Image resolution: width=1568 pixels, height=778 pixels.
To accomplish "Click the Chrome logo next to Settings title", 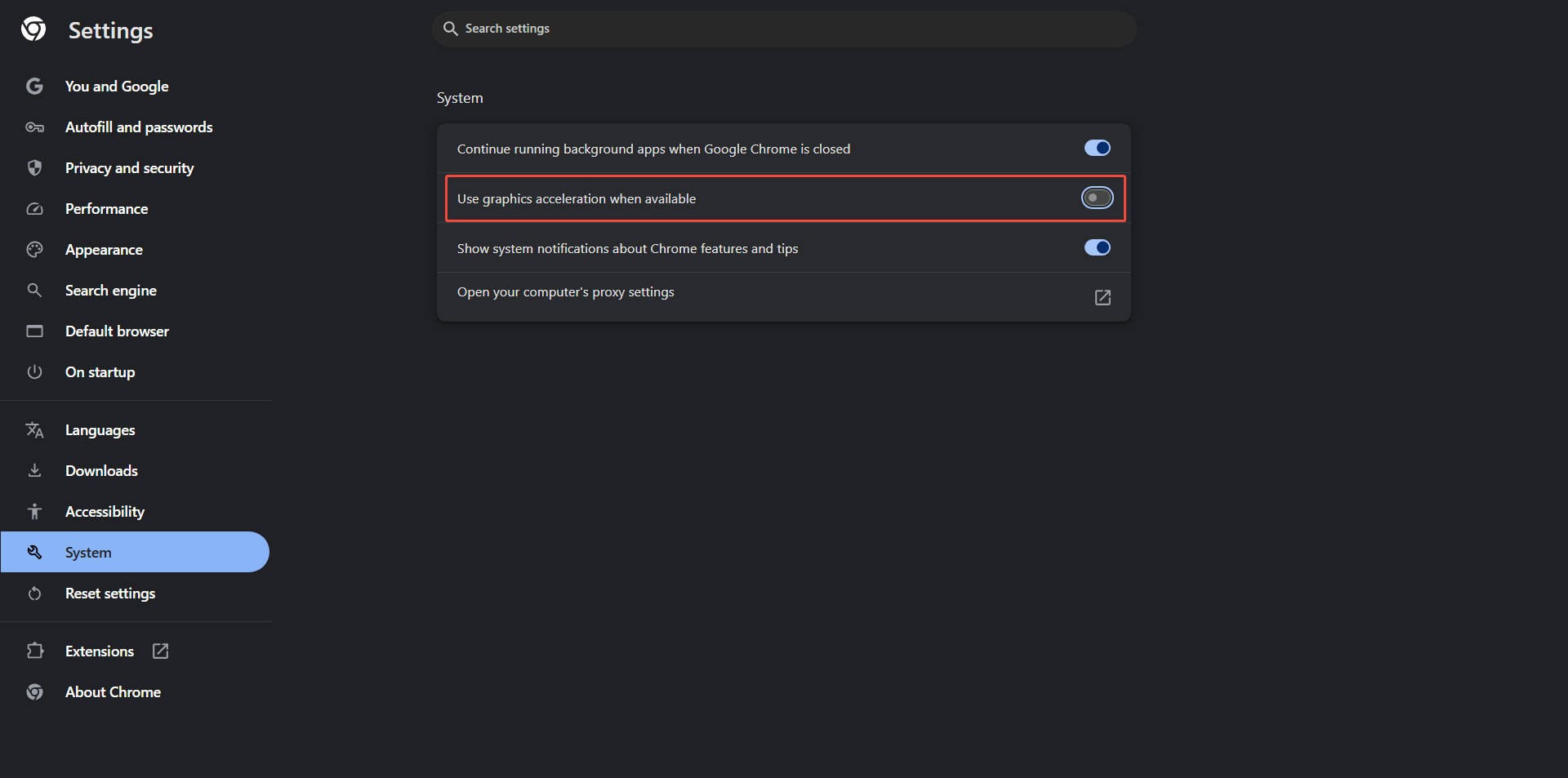I will click(33, 29).
